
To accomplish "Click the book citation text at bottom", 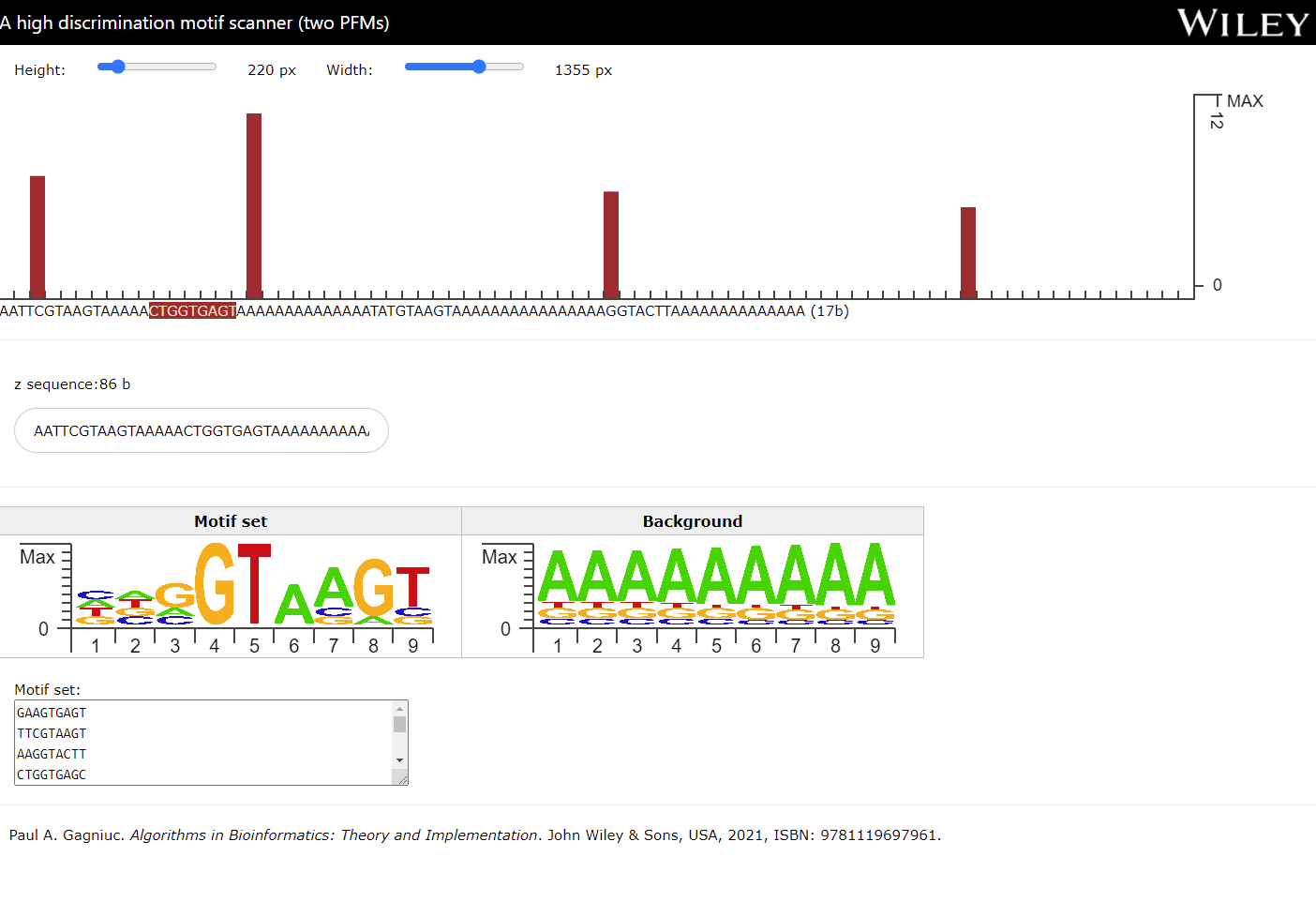I will (x=475, y=835).
